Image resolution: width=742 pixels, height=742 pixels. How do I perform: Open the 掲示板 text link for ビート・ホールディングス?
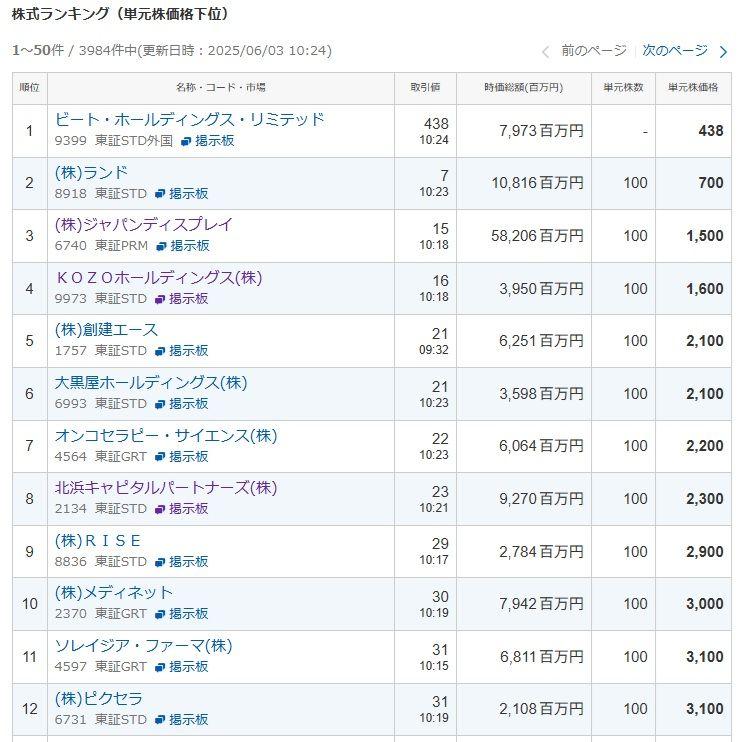[214, 141]
